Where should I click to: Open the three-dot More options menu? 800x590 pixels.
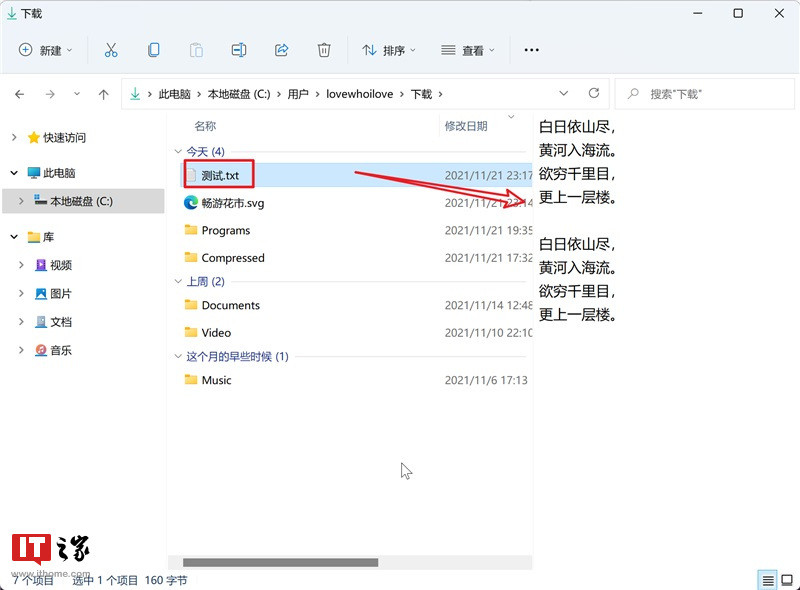coord(532,50)
